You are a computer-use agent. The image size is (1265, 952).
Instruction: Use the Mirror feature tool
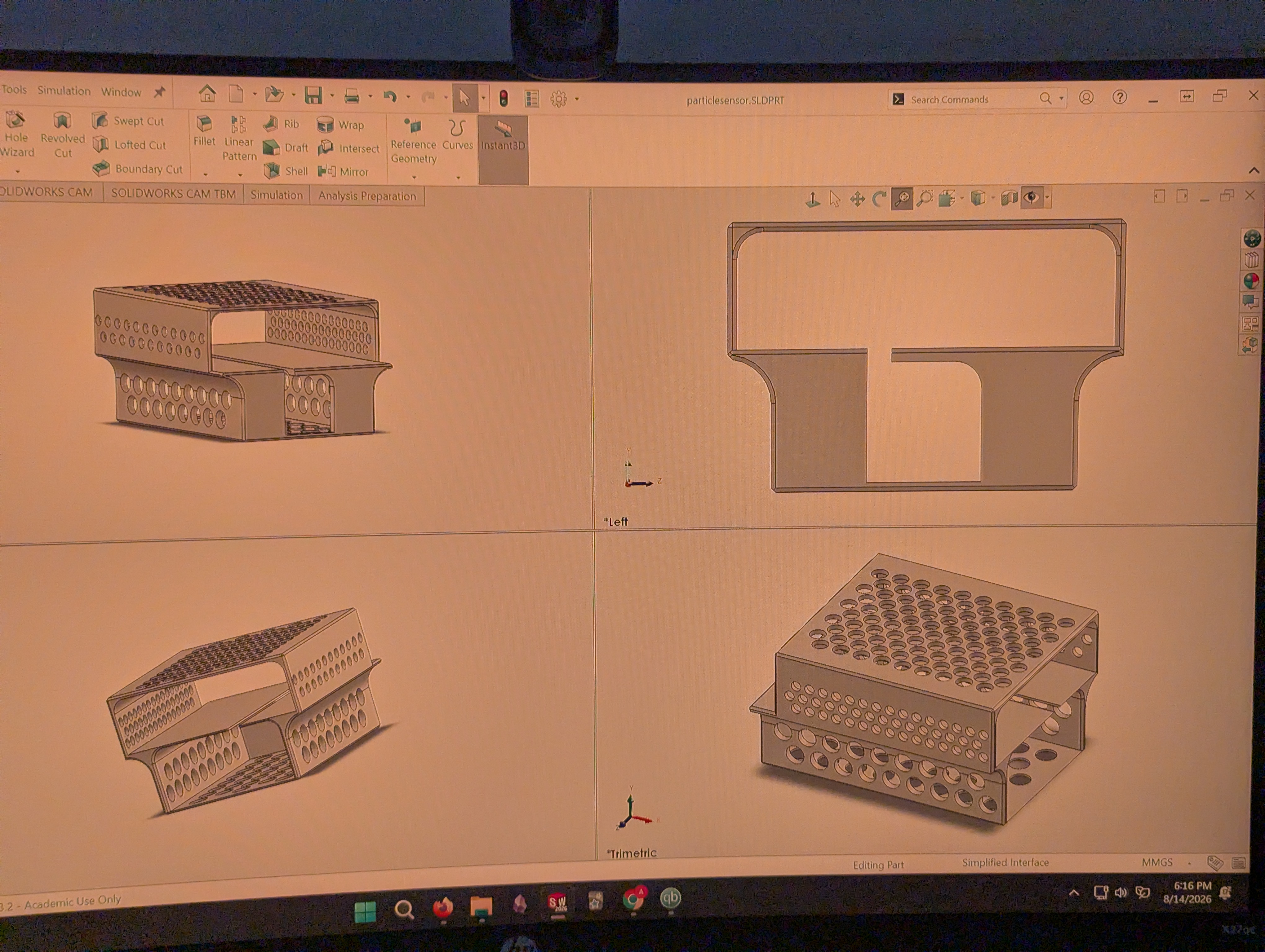point(343,171)
